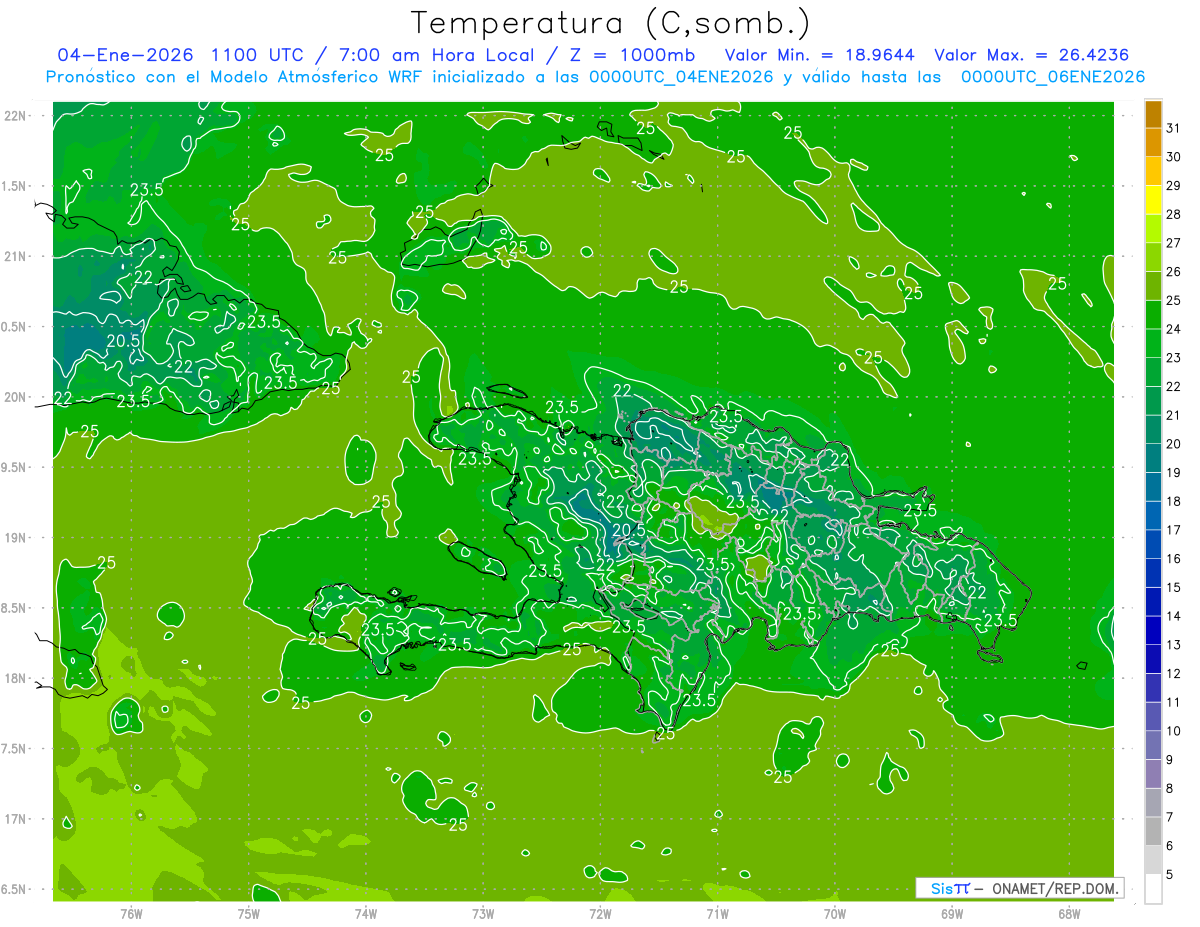Click the legend value '18' on the color scale

(x=1173, y=502)
